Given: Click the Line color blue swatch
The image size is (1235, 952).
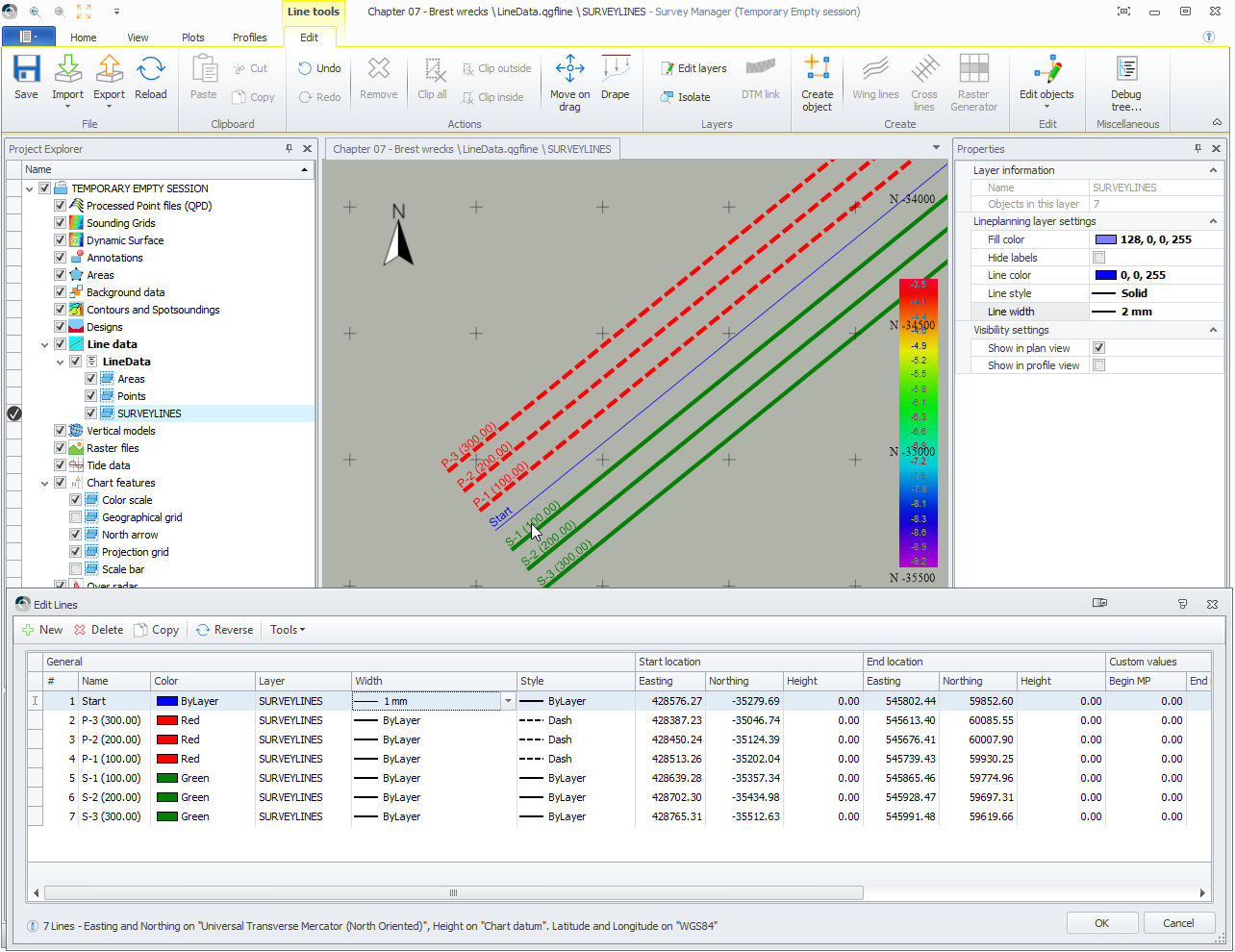Looking at the screenshot, I should click(x=1106, y=275).
